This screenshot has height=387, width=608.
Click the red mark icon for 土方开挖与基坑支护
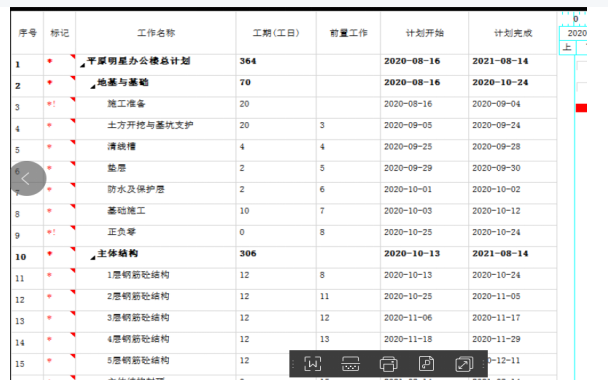tap(50, 125)
